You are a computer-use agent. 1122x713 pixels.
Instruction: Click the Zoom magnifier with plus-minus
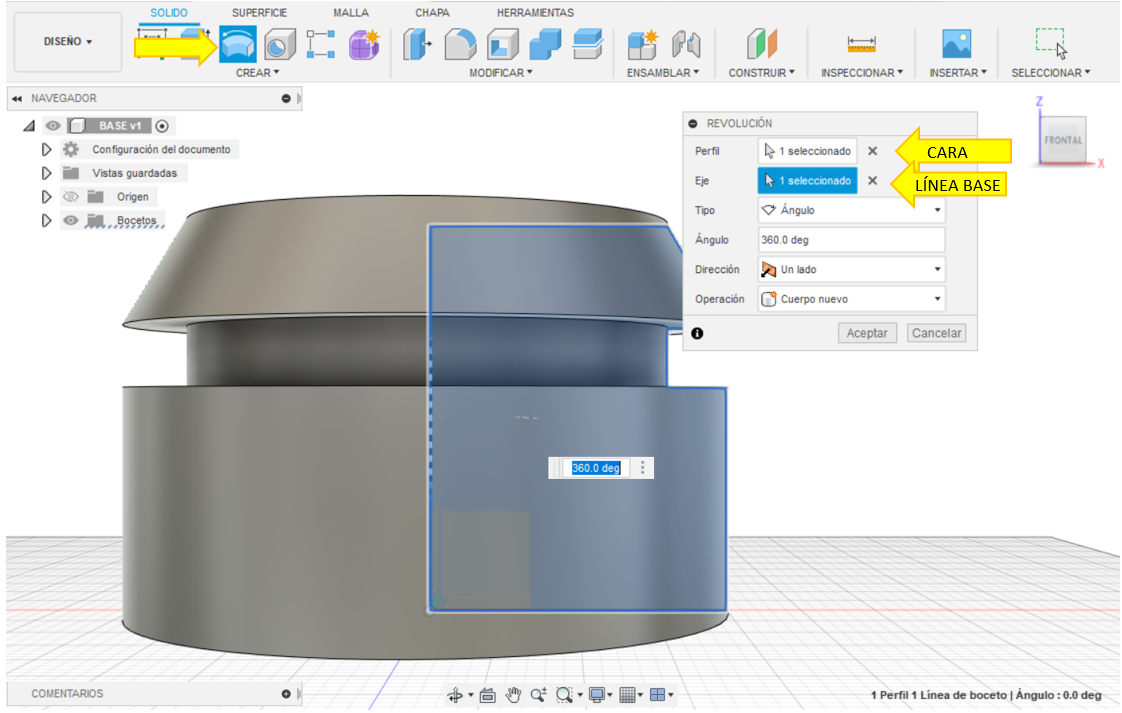click(539, 695)
